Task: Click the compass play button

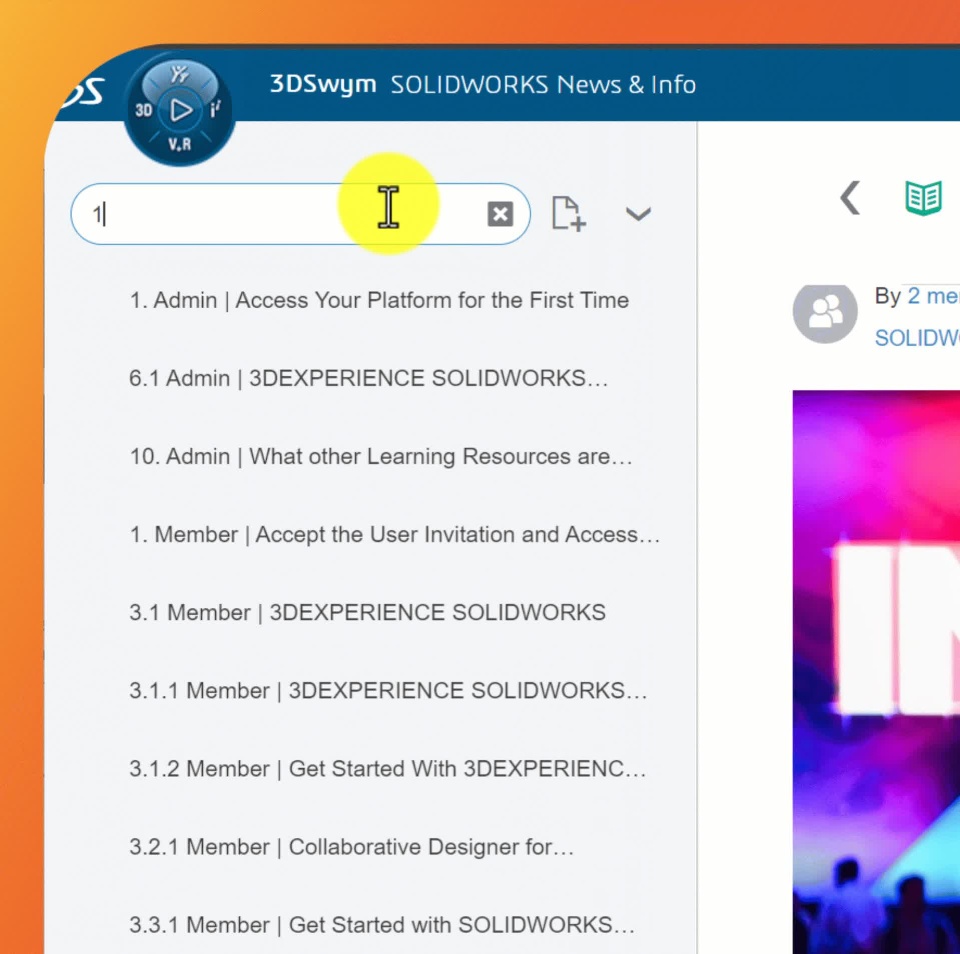Action: tap(180, 111)
